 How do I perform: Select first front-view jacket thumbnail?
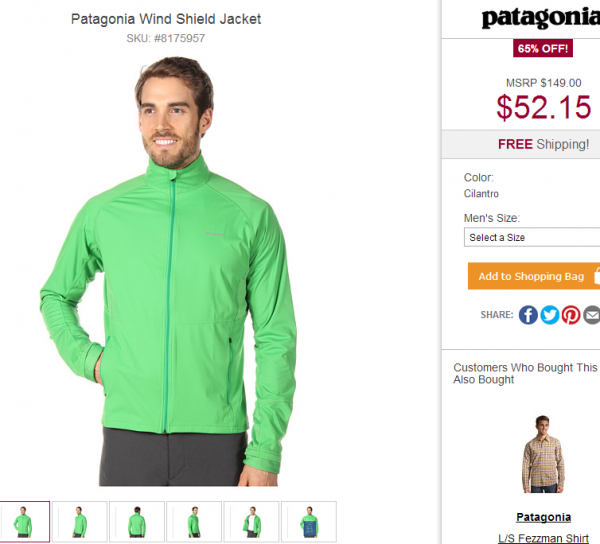(24, 521)
